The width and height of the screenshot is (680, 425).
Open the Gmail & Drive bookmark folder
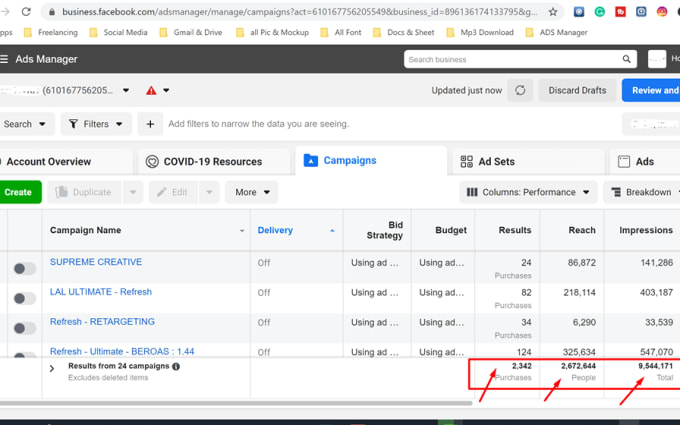191,33
